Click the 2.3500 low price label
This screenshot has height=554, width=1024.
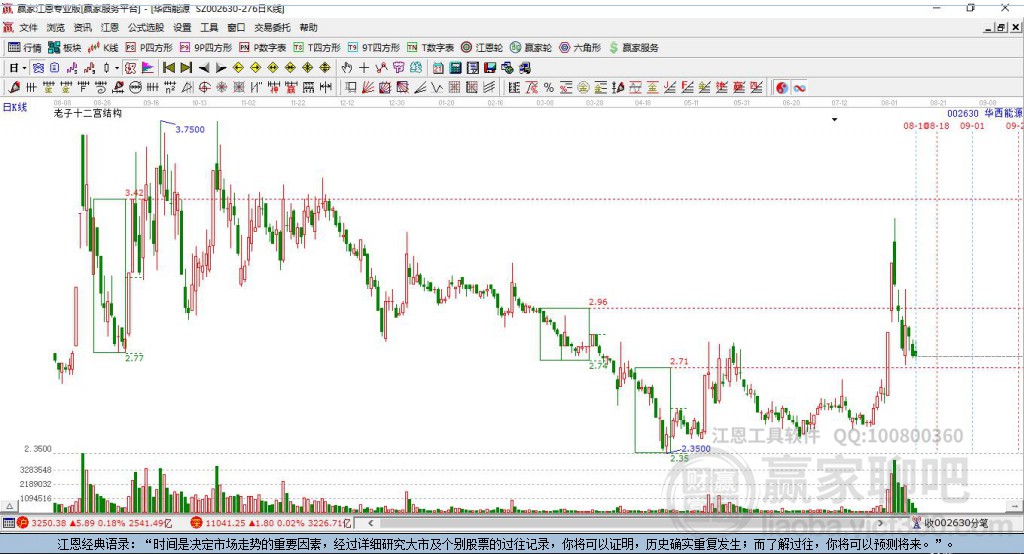pos(696,448)
